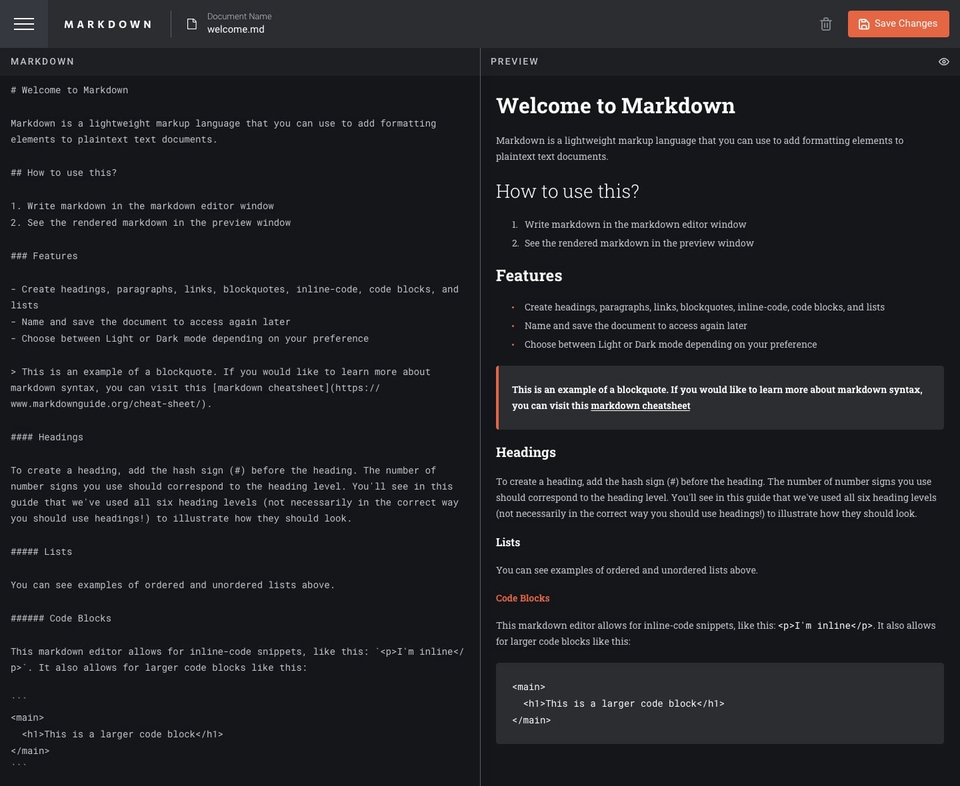
Task: Click the trash icon to delete document
Action: pos(826,23)
